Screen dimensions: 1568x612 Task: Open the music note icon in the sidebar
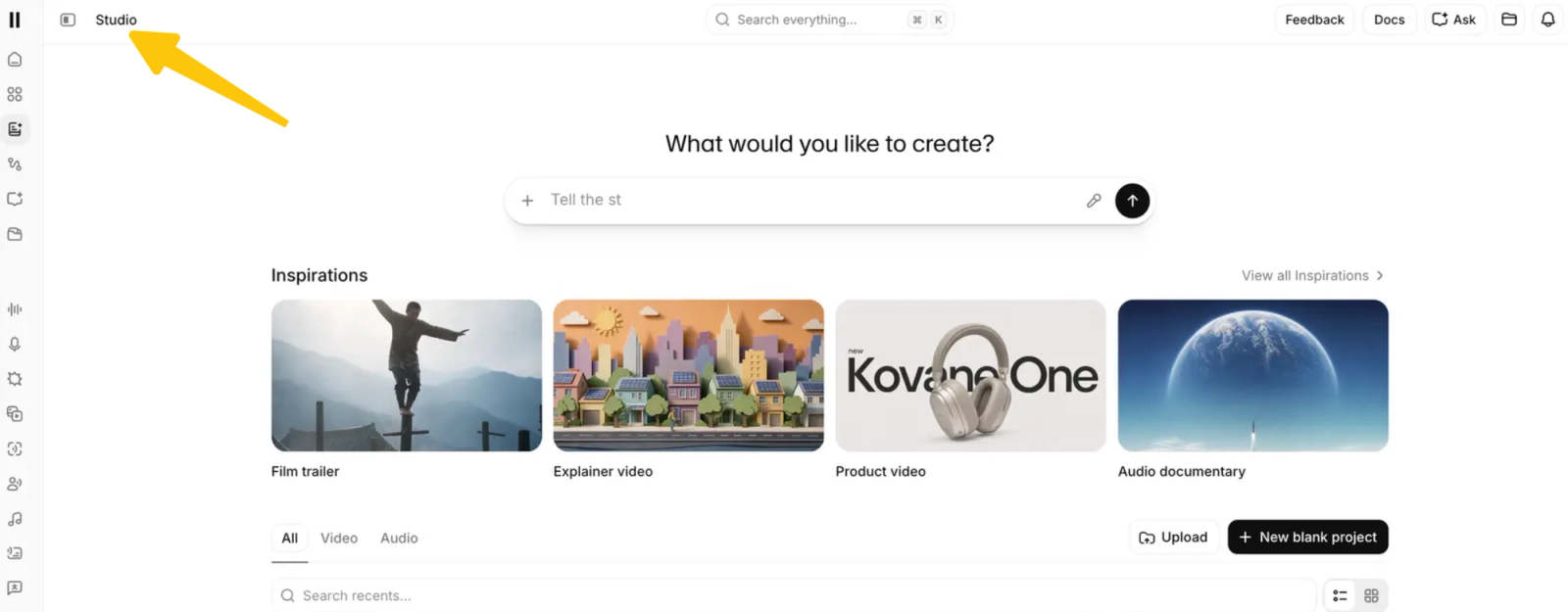click(x=15, y=519)
